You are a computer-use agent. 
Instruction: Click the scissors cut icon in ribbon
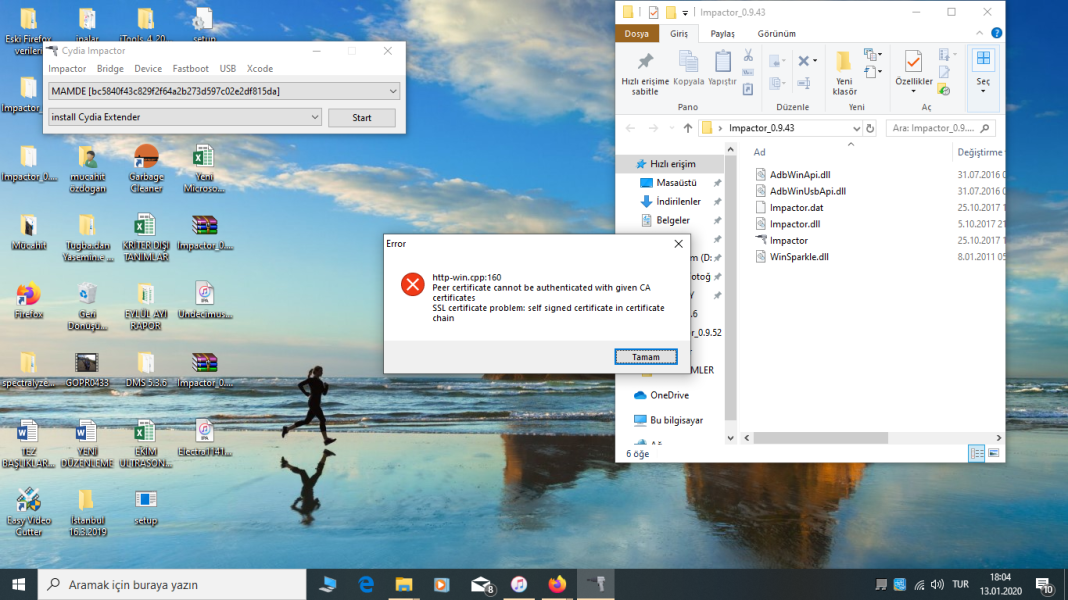748,55
